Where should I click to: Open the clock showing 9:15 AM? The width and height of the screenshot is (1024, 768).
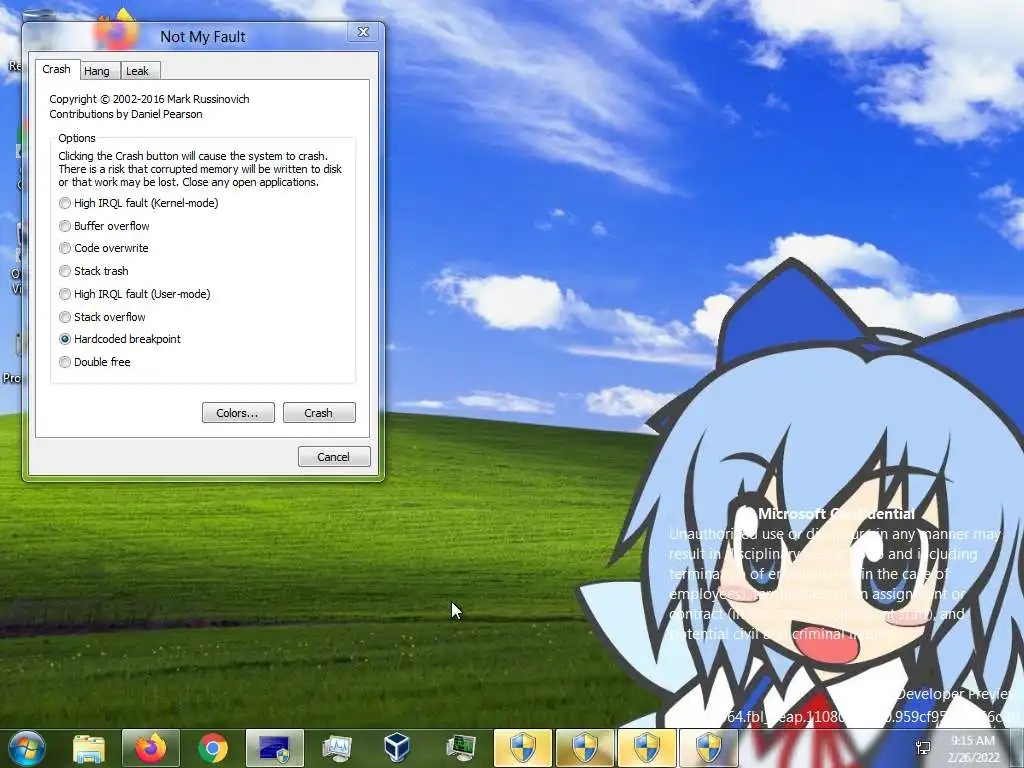973,749
